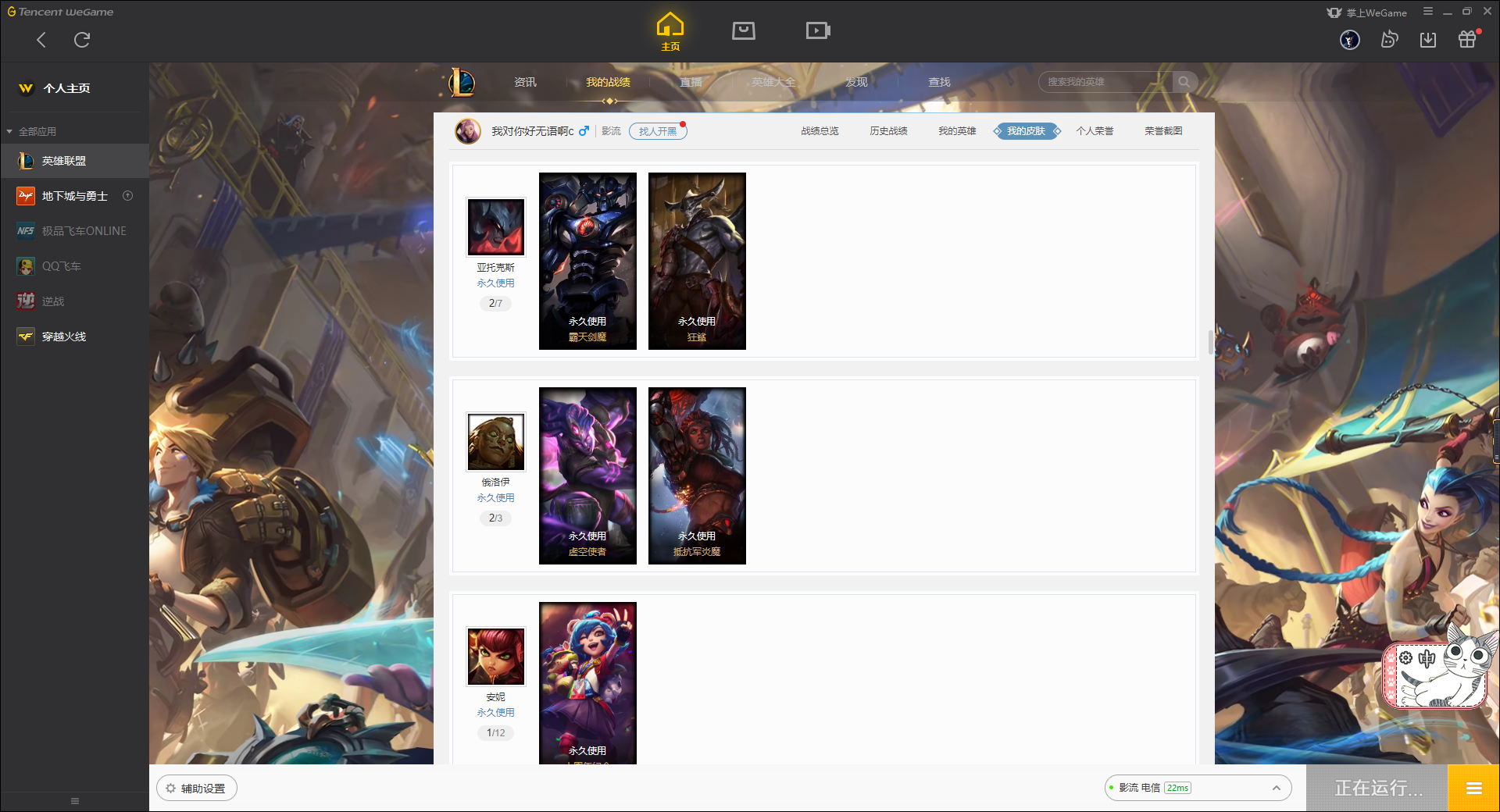The image size is (1500, 812).
Task: Open the 虚空使者 skin card
Action: 587,475
